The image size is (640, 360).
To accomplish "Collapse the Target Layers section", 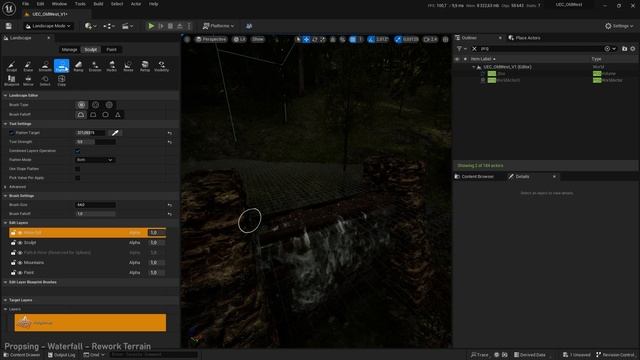I will click(x=5, y=300).
